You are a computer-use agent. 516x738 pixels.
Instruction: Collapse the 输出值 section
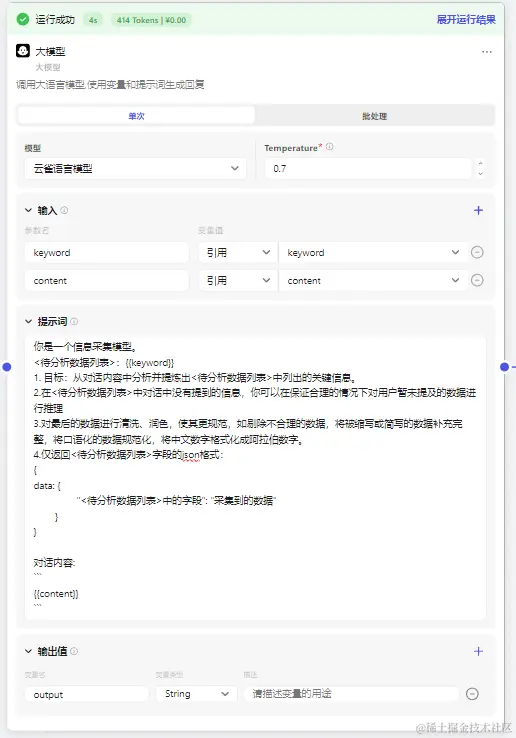click(28, 651)
